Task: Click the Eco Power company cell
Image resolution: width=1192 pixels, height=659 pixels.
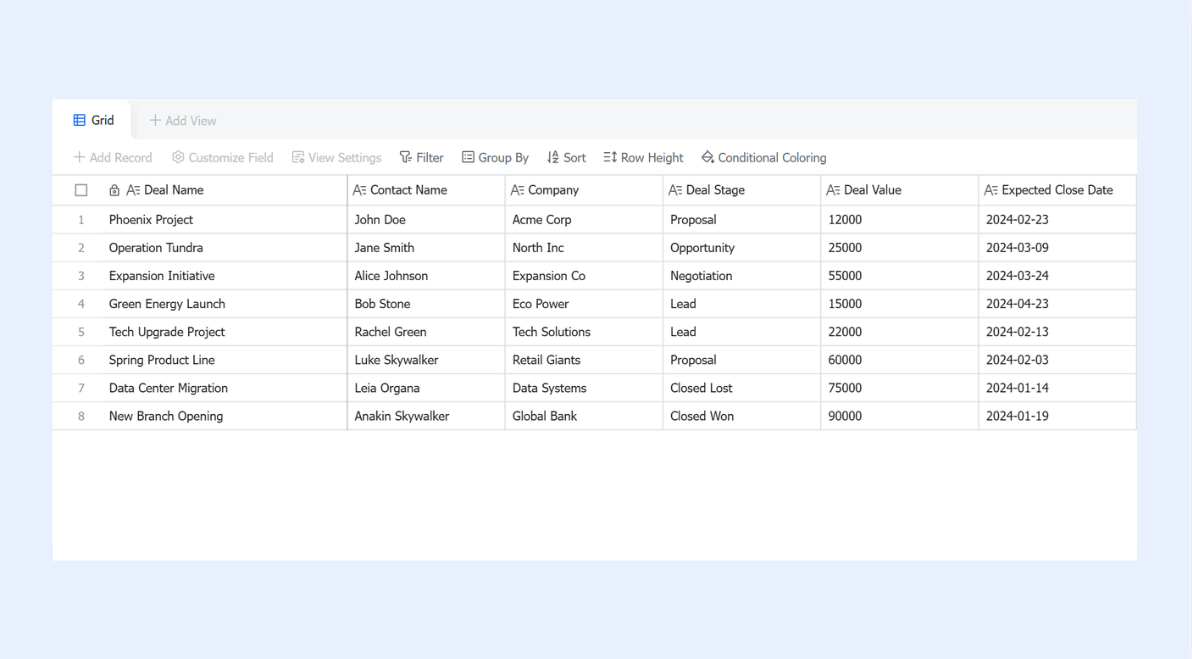Action: click(x=584, y=304)
